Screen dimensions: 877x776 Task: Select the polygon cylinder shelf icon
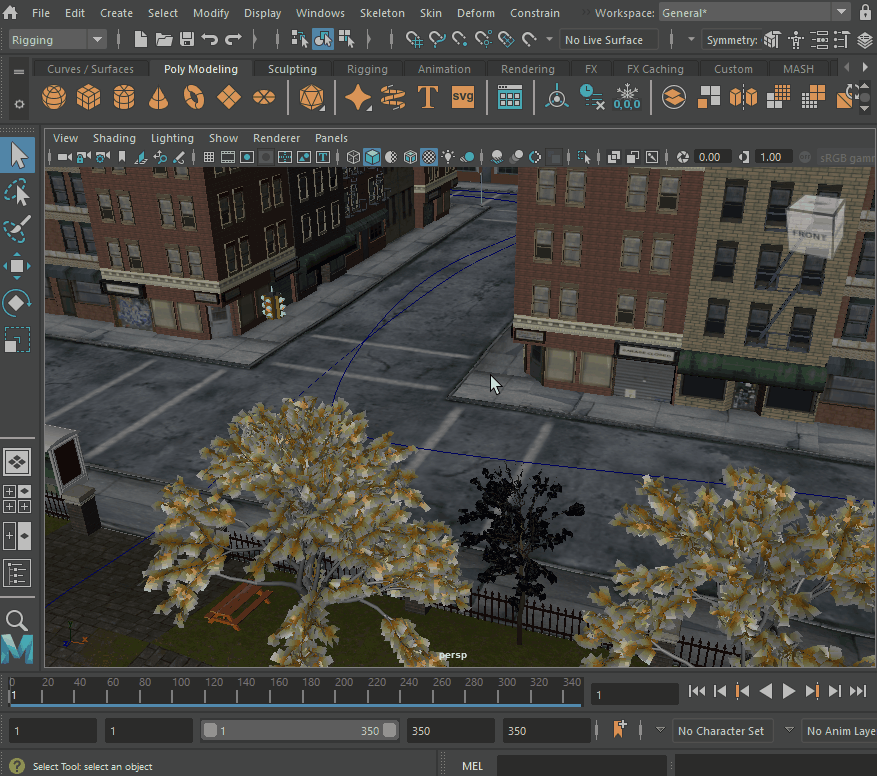pyautogui.click(x=124, y=98)
